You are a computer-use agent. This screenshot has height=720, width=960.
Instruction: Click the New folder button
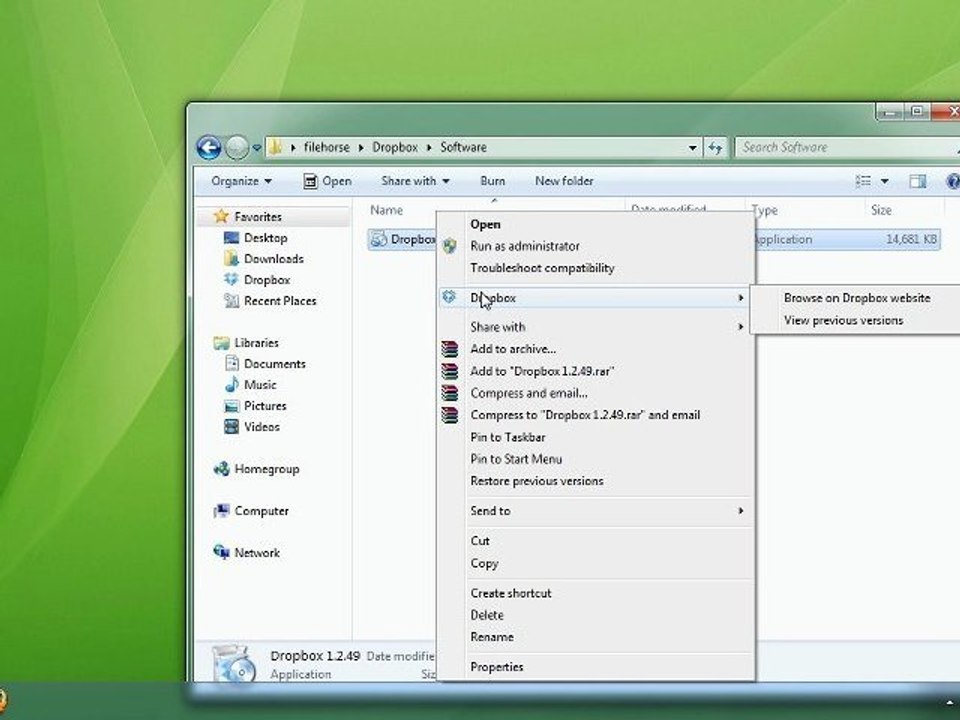click(564, 181)
